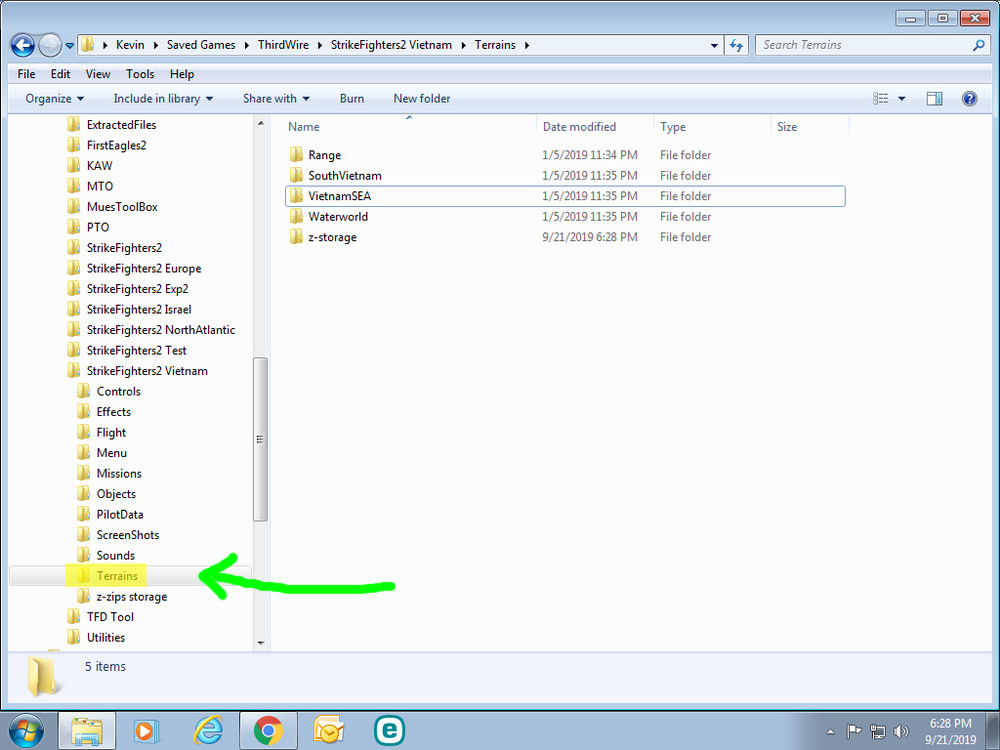
Task: Select the StrikeFighters2 tree folder
Action: pos(124,247)
